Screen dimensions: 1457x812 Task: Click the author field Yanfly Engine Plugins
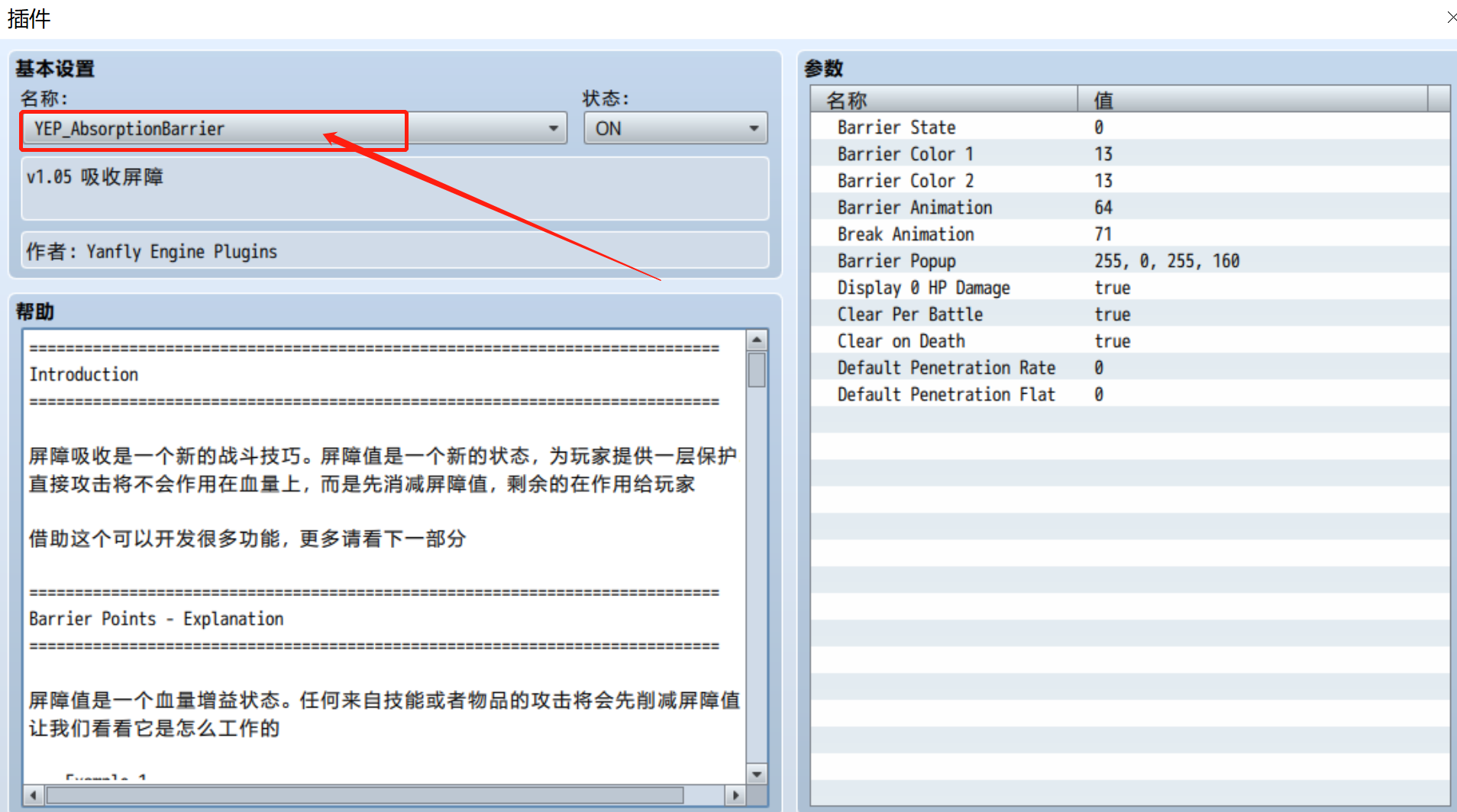[395, 250]
